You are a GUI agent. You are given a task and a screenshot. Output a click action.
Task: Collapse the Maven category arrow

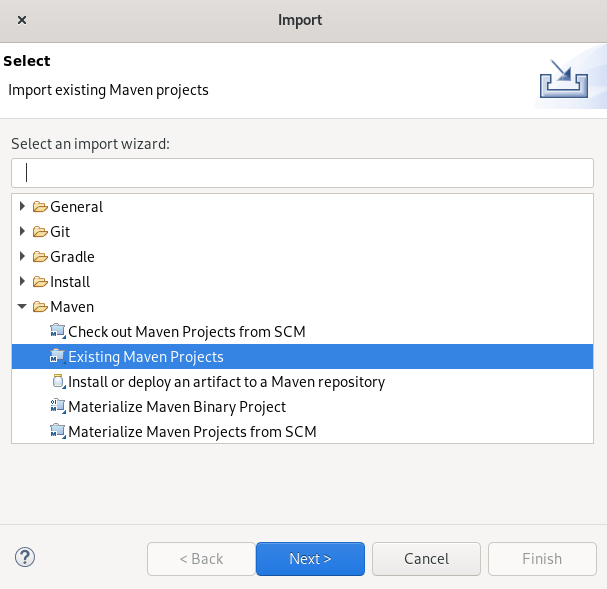coord(22,306)
